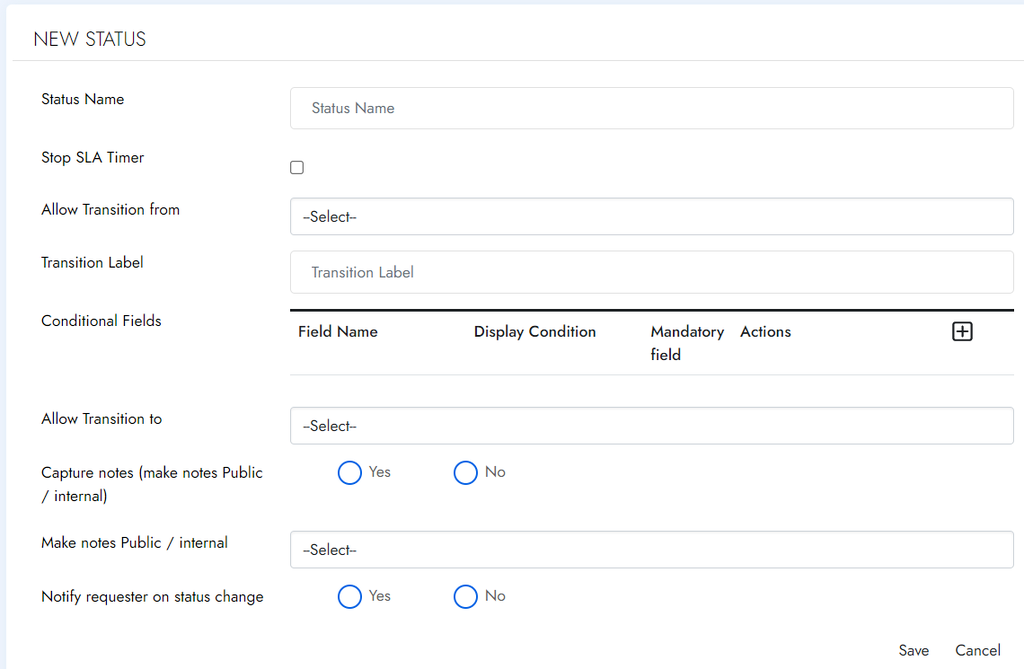This screenshot has width=1024, height=669.
Task: Click the Field Name column header
Action: pyautogui.click(x=338, y=332)
